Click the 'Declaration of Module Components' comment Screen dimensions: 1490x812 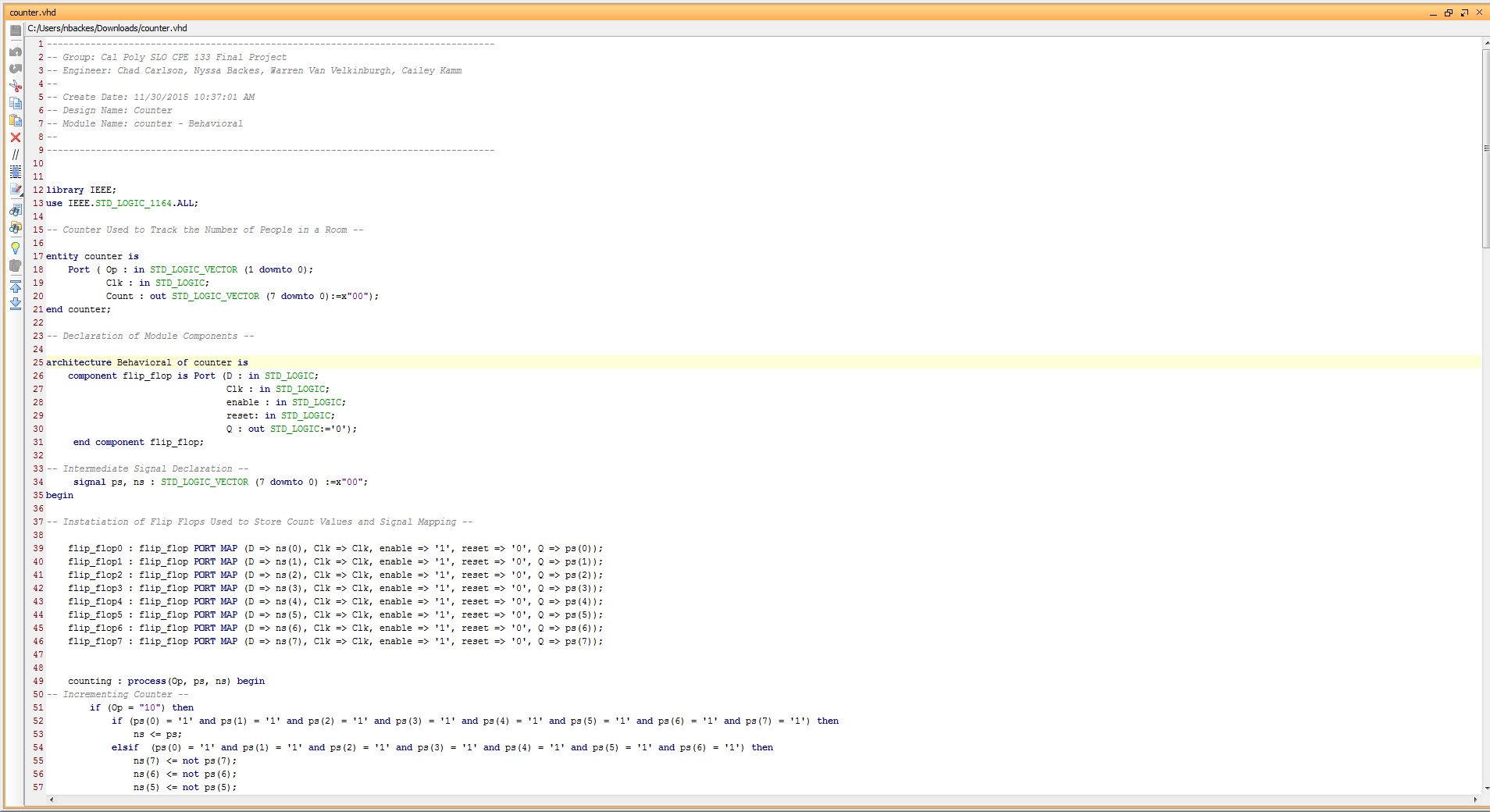click(x=150, y=336)
